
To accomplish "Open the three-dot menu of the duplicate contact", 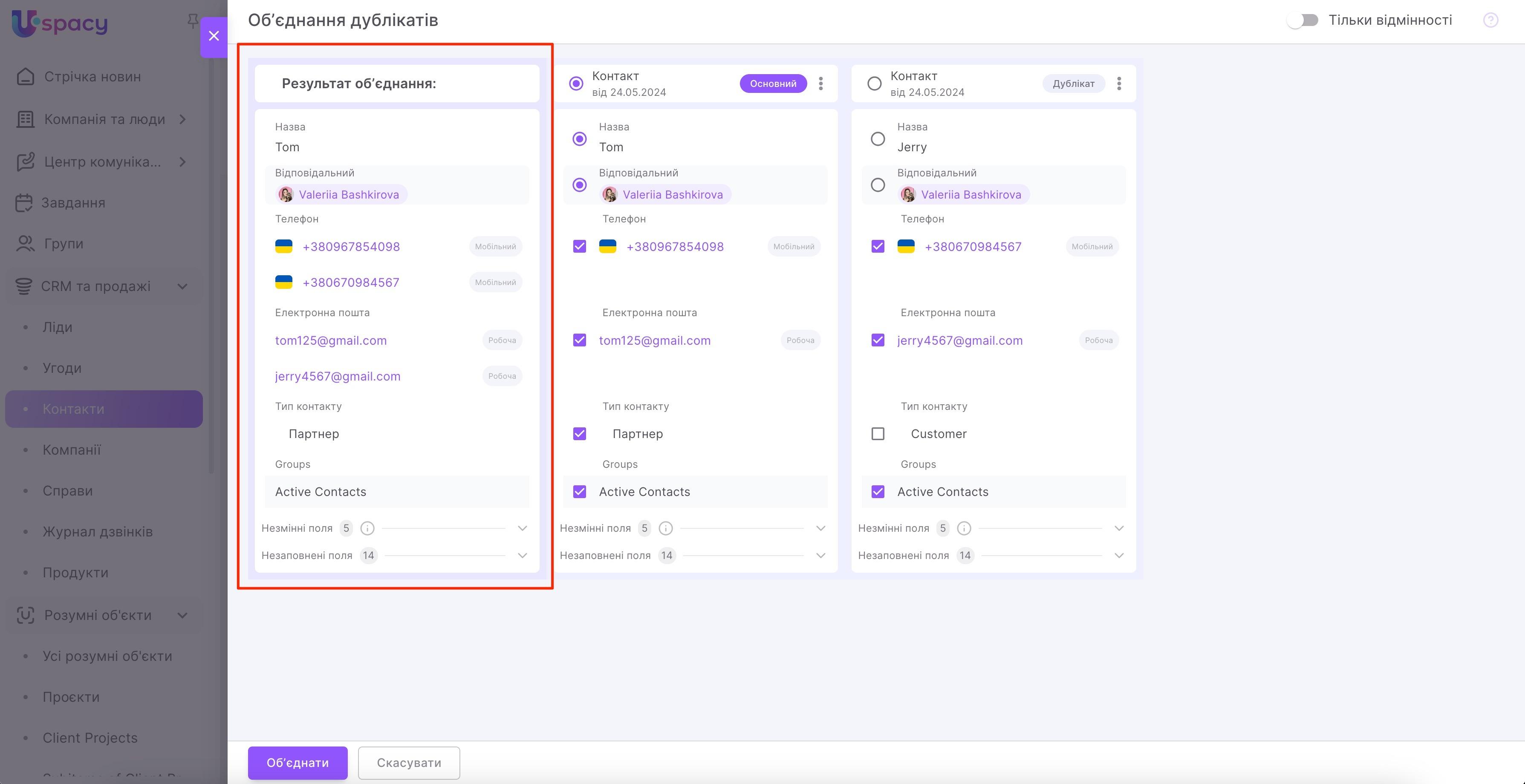I will [x=1118, y=84].
